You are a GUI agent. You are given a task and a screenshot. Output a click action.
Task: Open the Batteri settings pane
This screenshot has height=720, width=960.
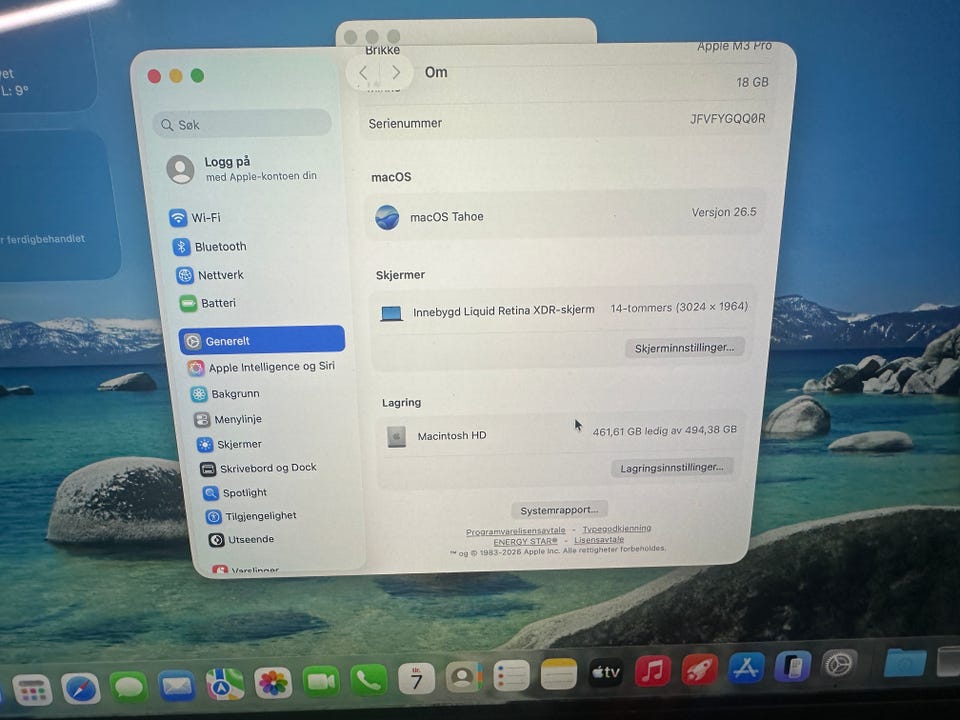coord(208,303)
